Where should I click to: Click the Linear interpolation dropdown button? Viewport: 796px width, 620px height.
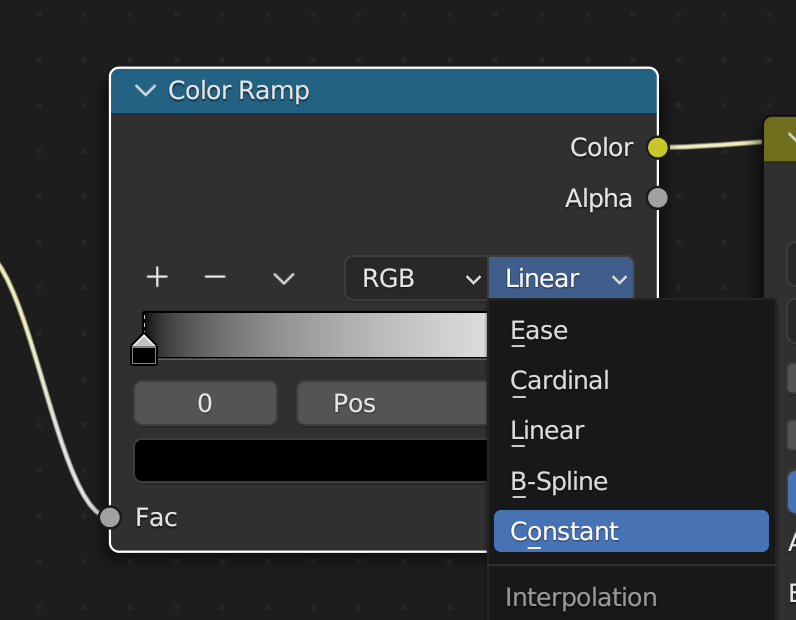561,278
